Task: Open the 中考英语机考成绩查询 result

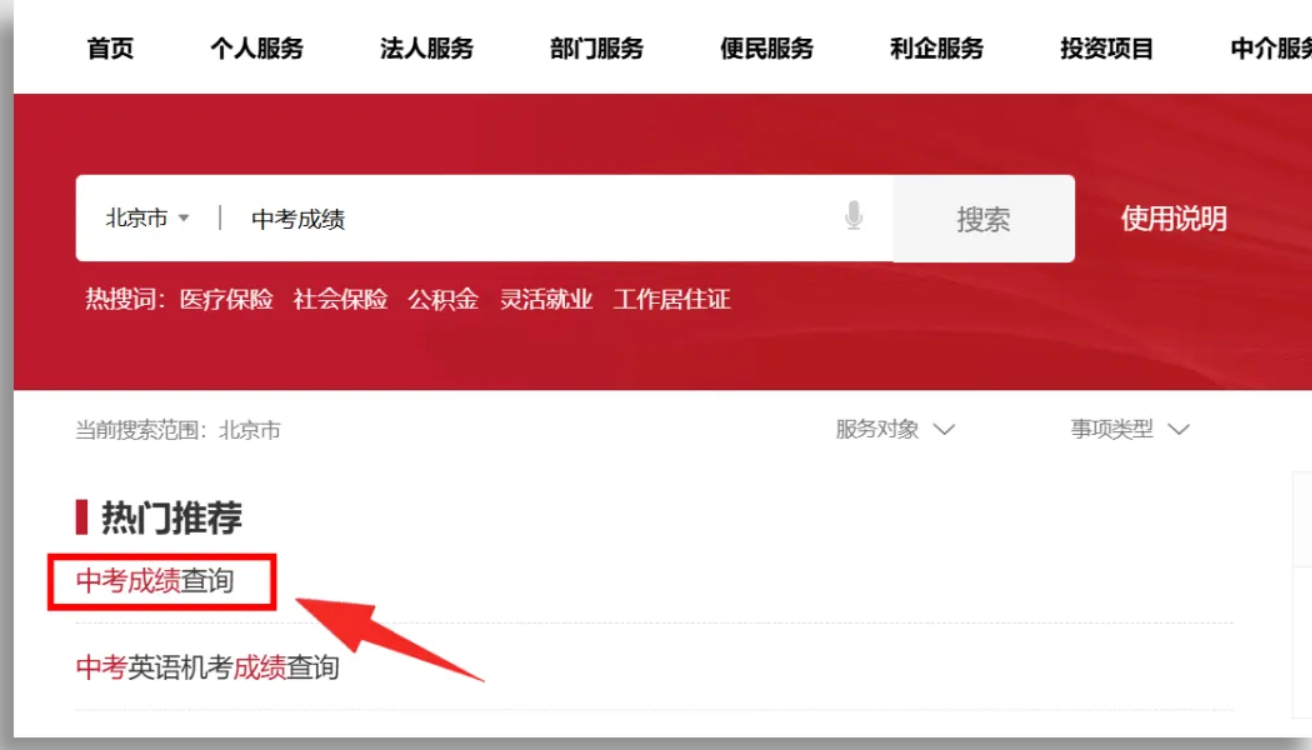Action: [x=207, y=667]
